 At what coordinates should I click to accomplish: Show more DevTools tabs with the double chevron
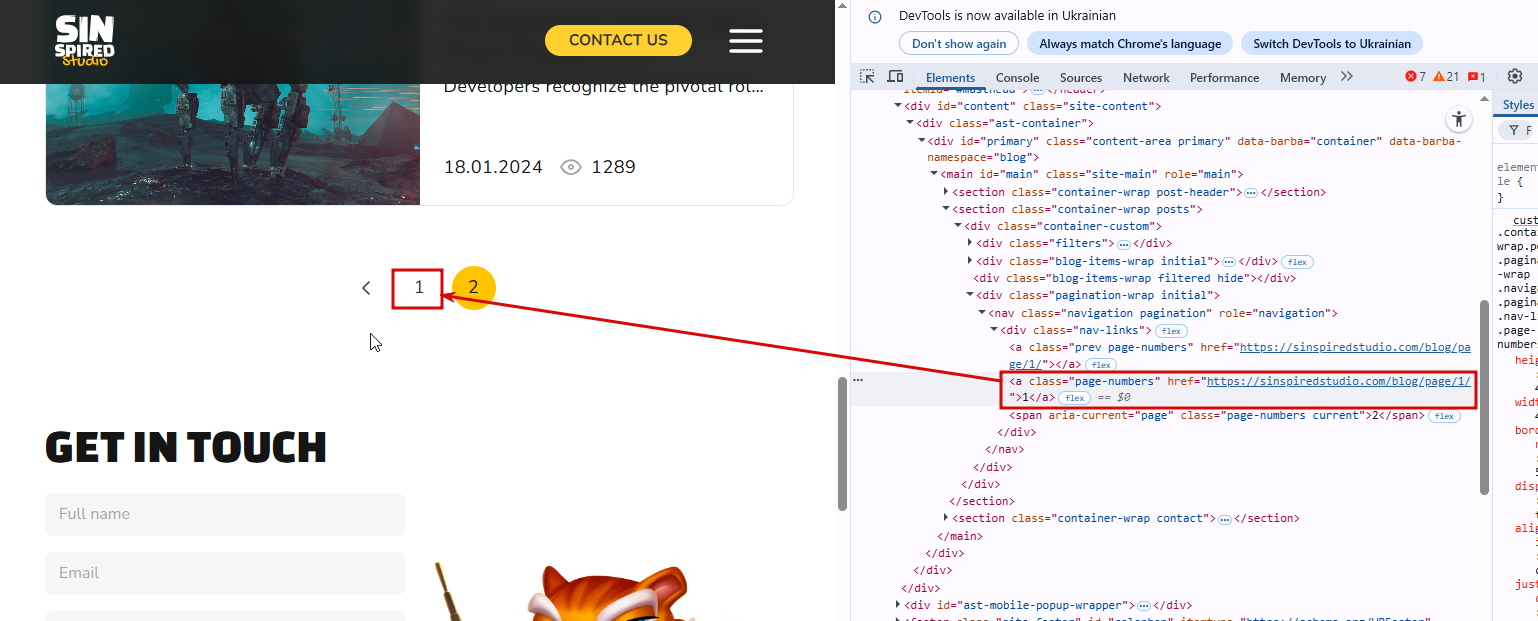[1347, 77]
